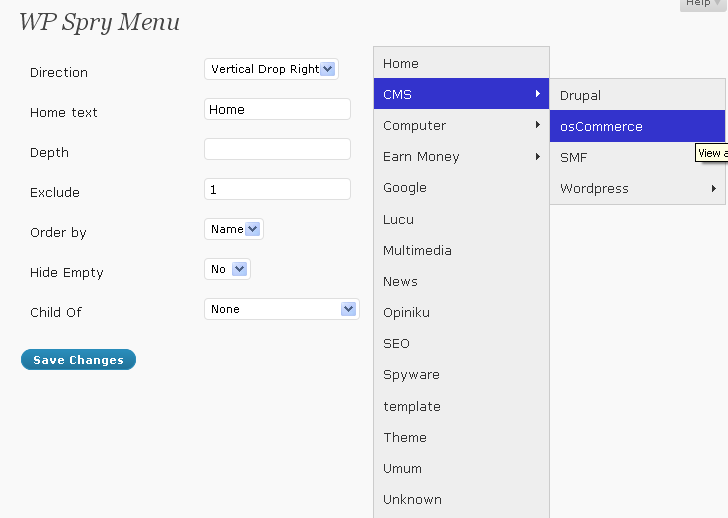
Task: Expand the Computer submenu arrow
Action: pyautogui.click(x=538, y=125)
